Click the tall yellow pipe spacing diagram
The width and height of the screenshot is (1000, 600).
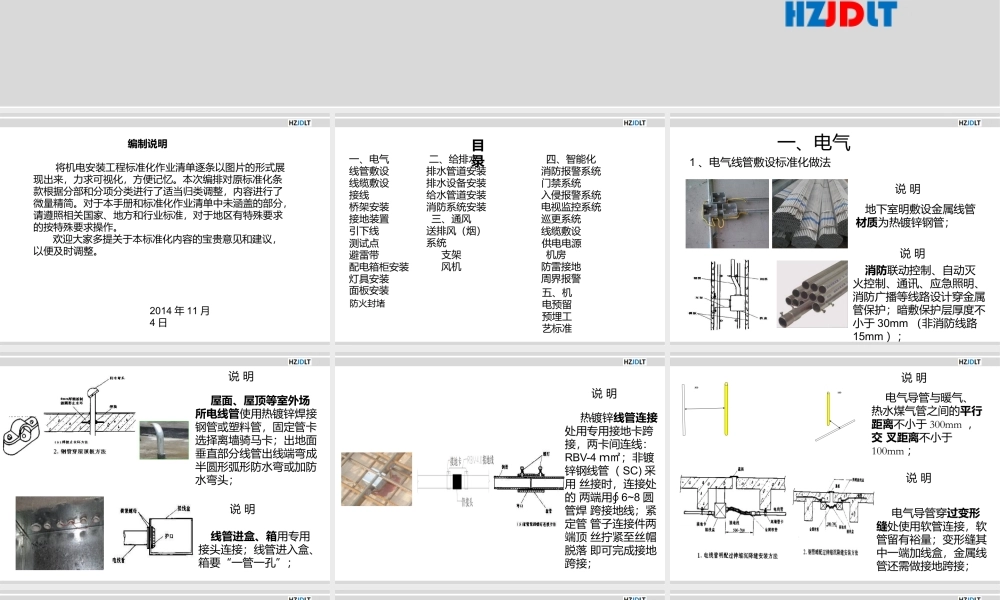(x=706, y=409)
